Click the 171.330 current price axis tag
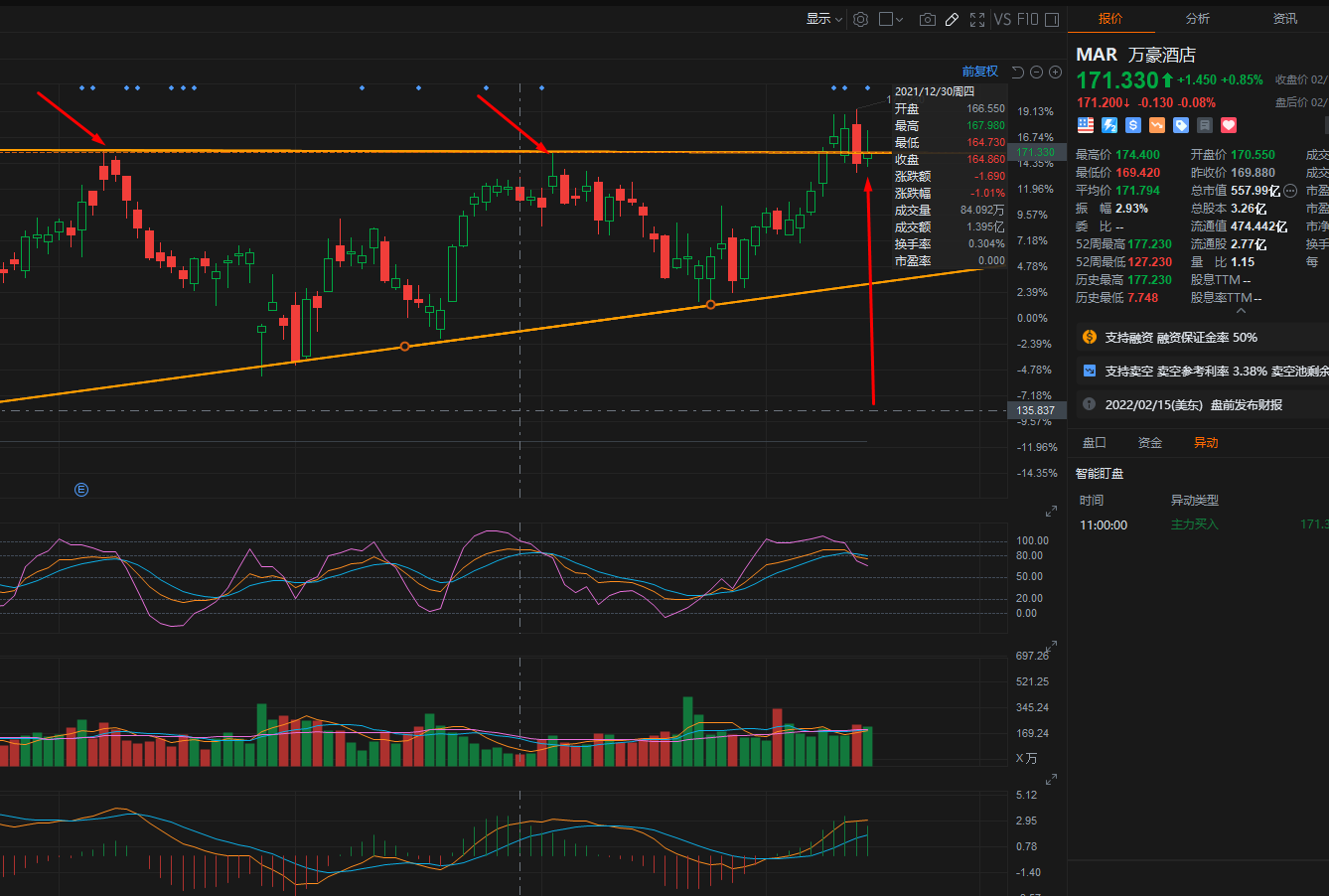1329x896 pixels. (x=1035, y=153)
